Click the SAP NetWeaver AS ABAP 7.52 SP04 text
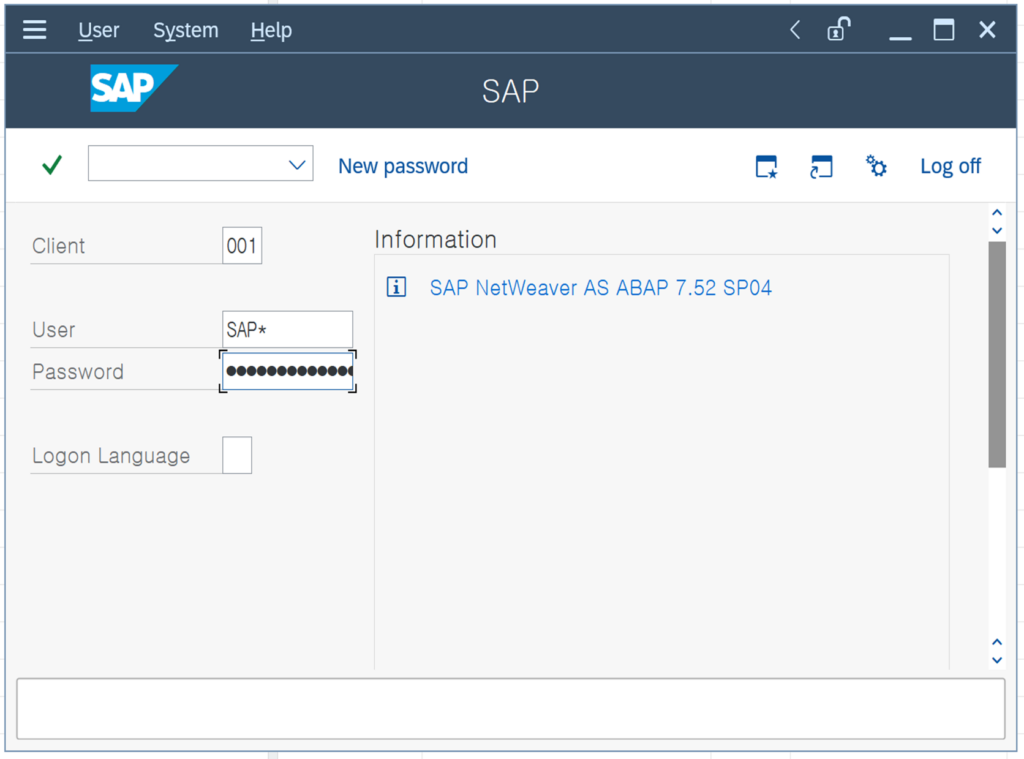The width and height of the screenshot is (1024, 759). 601,287
